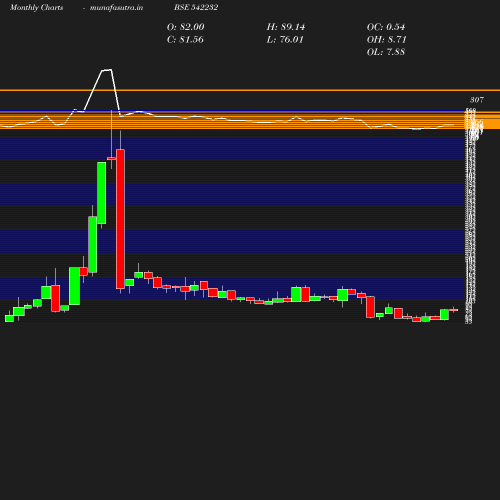Click the 'munafasutra.in' text
Screen dimensions: 500x500
pyautogui.click(x=116, y=7)
